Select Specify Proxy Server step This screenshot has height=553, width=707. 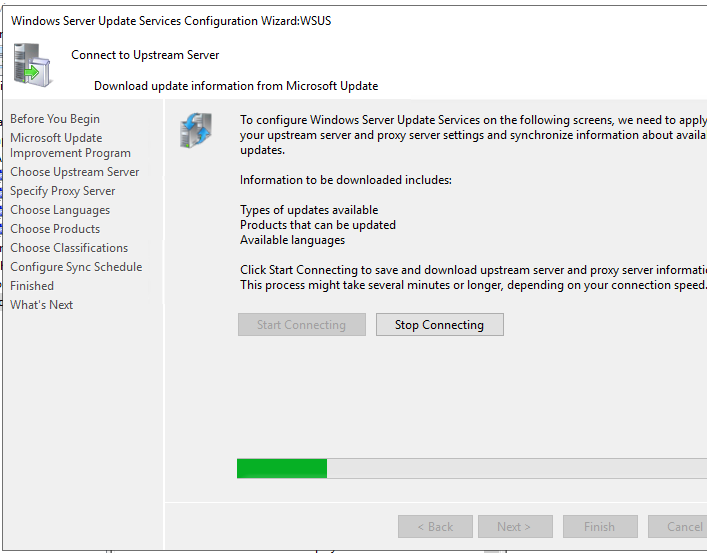click(63, 191)
